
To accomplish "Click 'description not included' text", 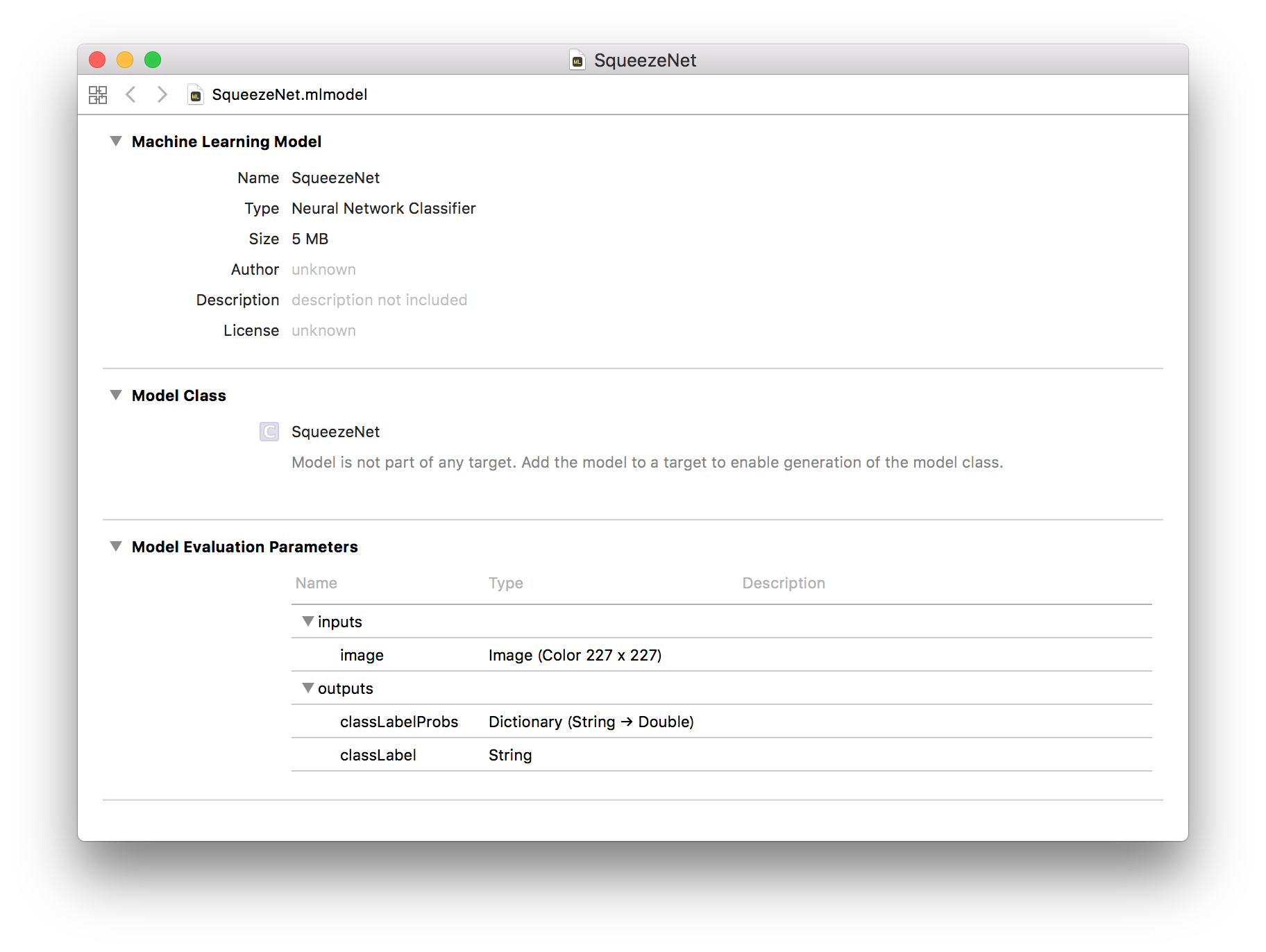I will coord(380,300).
